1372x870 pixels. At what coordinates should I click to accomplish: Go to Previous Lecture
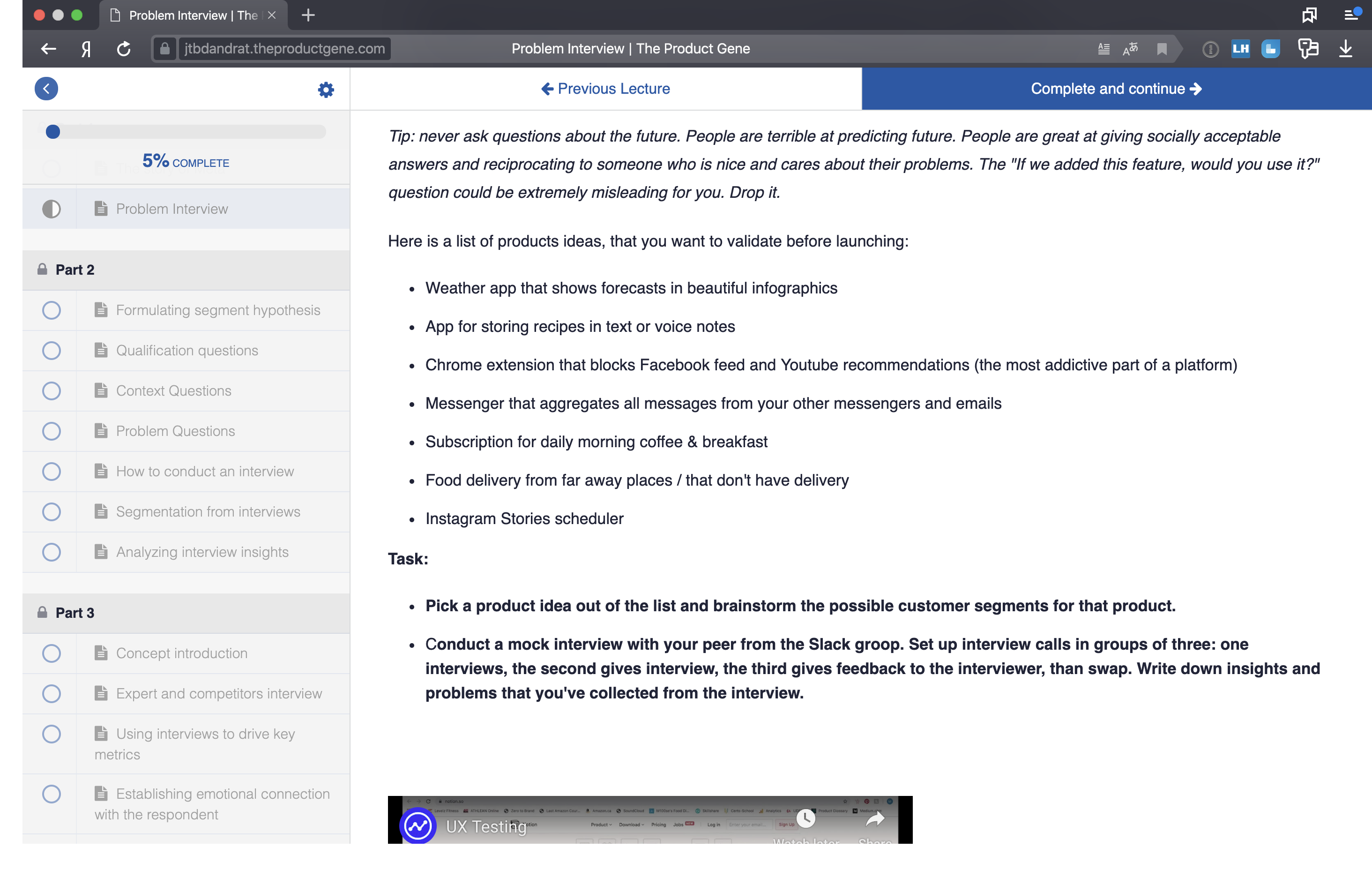click(605, 89)
